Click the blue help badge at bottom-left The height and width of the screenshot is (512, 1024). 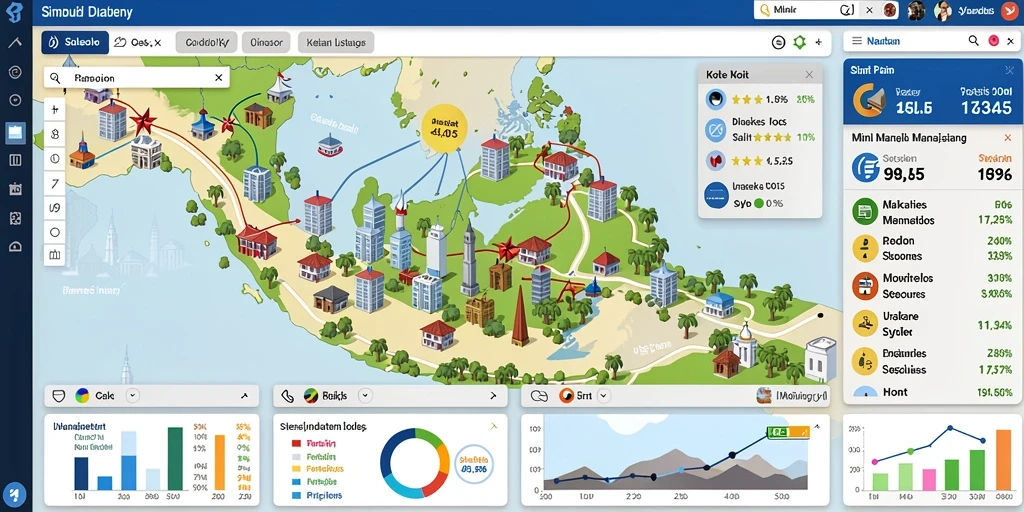(15, 492)
